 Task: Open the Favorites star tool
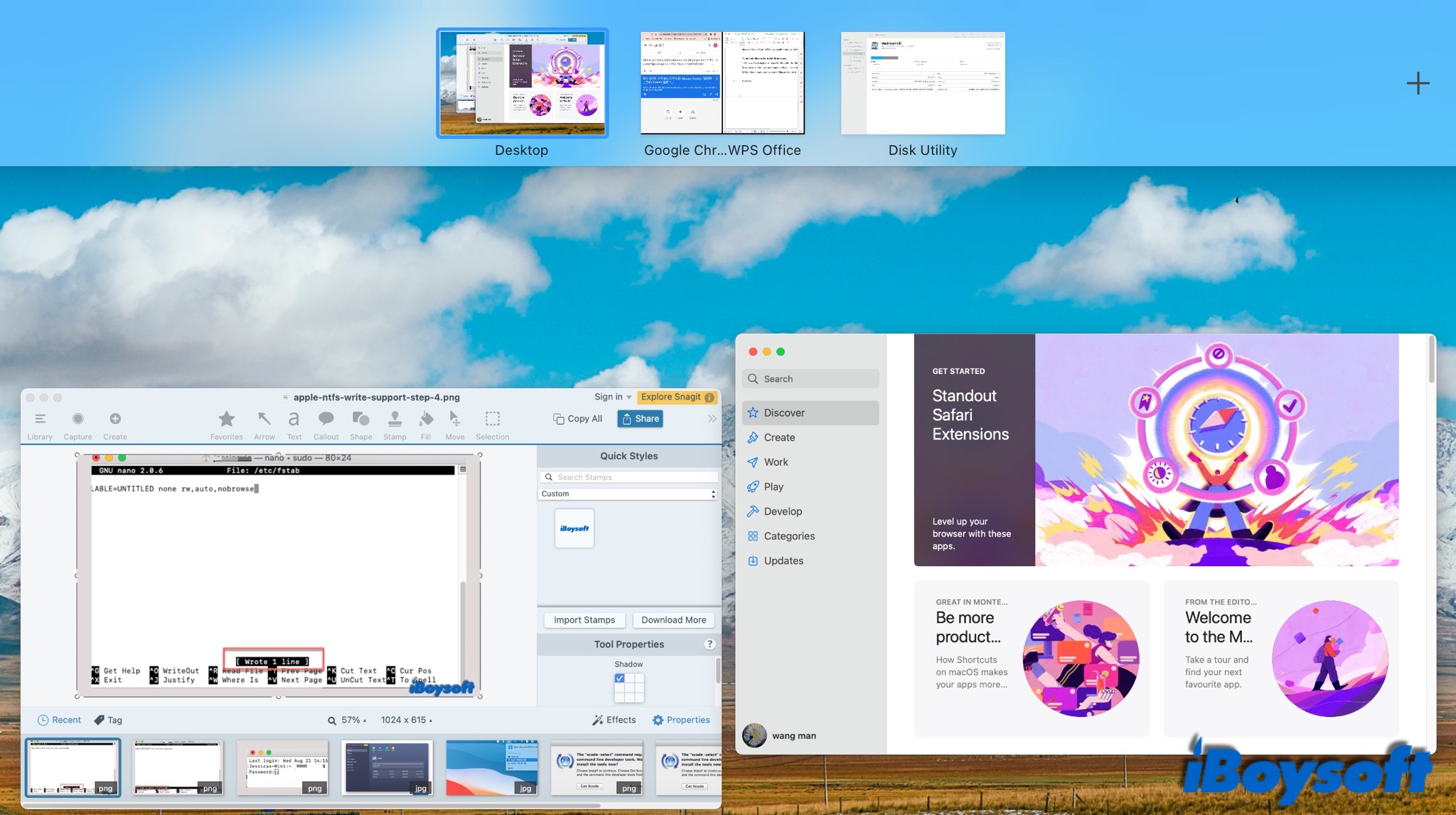click(226, 420)
